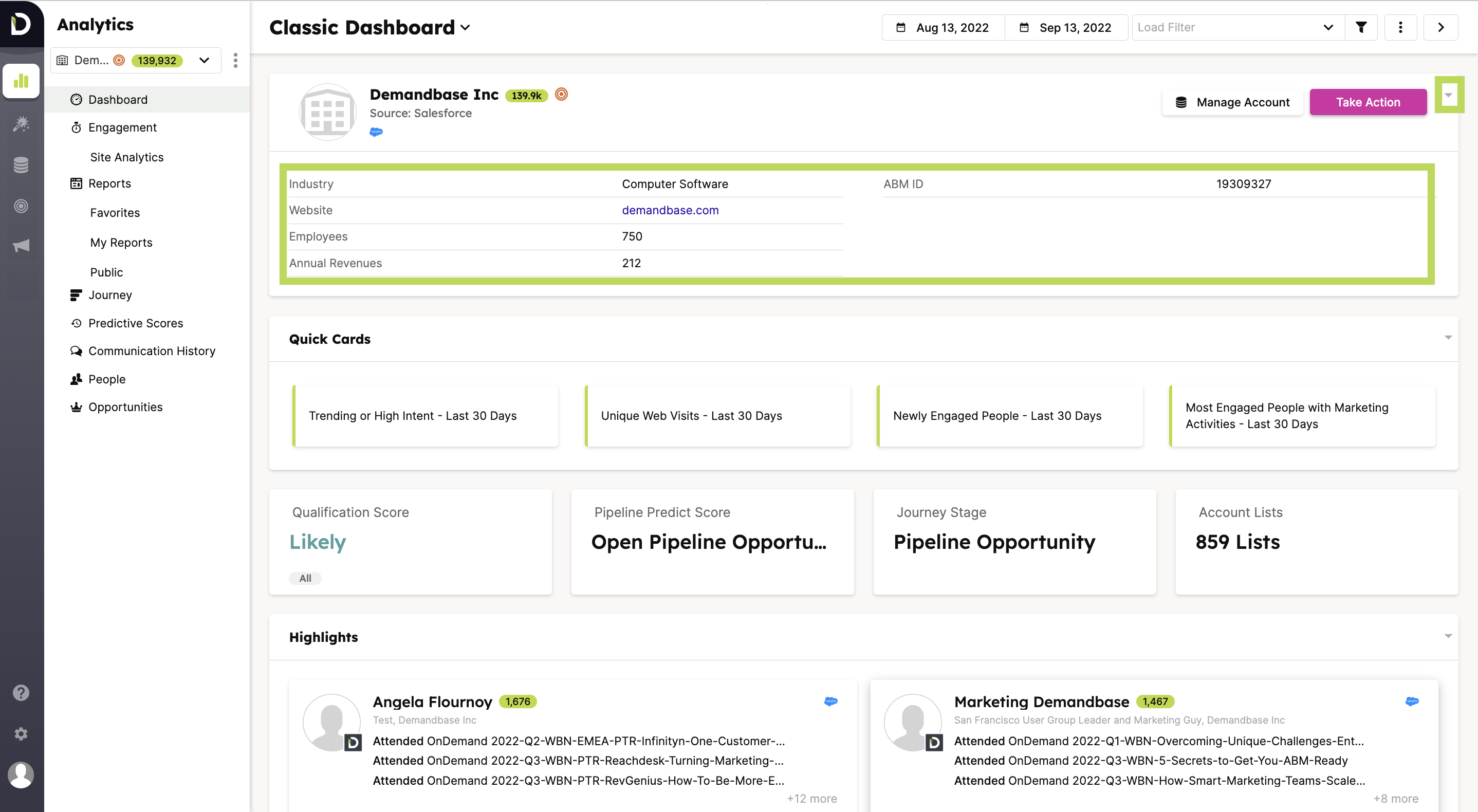This screenshot has width=1478, height=812.
Task: Open the demandbase.com website link
Action: [x=670, y=210]
